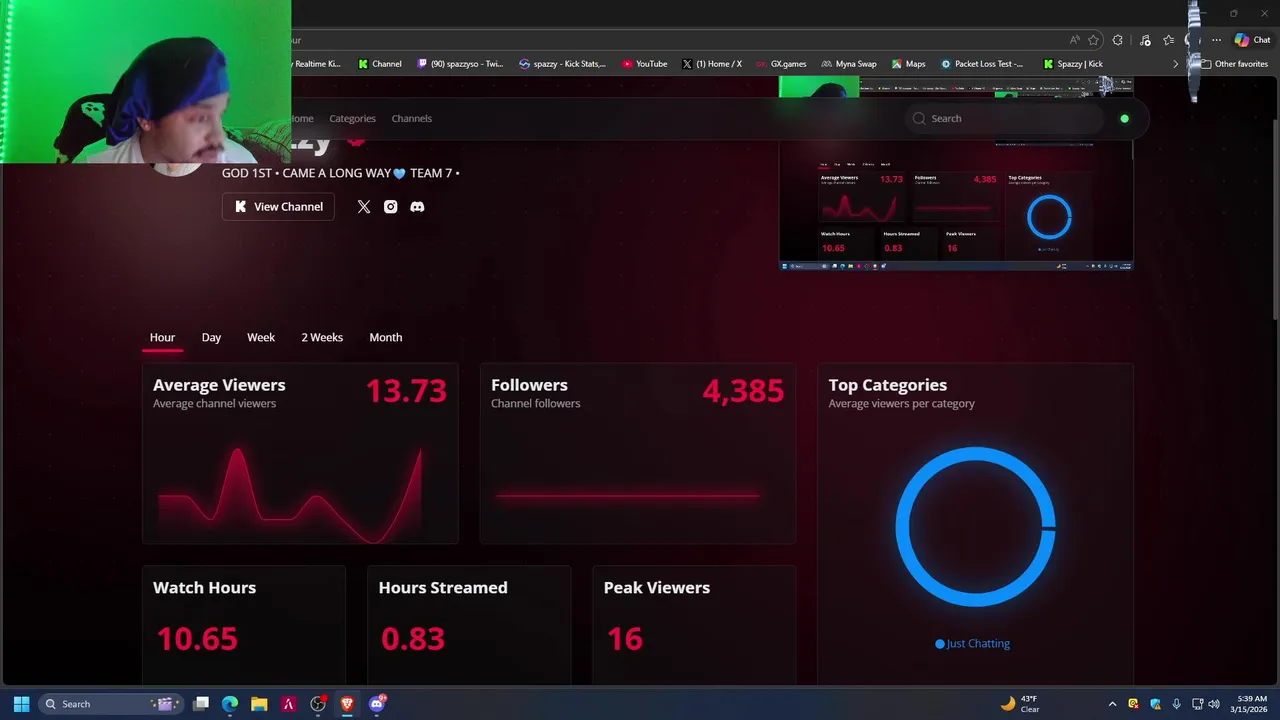Open the Instagram social link icon
The image size is (1280, 720).
click(x=391, y=207)
